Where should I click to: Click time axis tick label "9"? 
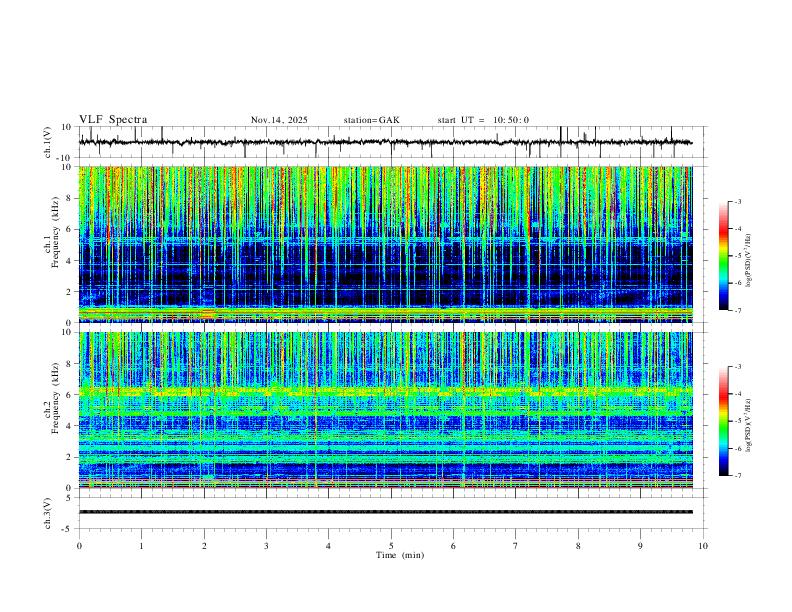(640, 546)
